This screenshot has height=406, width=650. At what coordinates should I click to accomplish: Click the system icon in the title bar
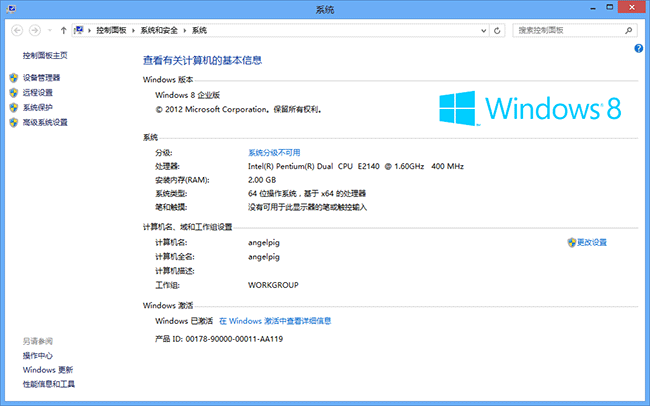[x=11, y=9]
